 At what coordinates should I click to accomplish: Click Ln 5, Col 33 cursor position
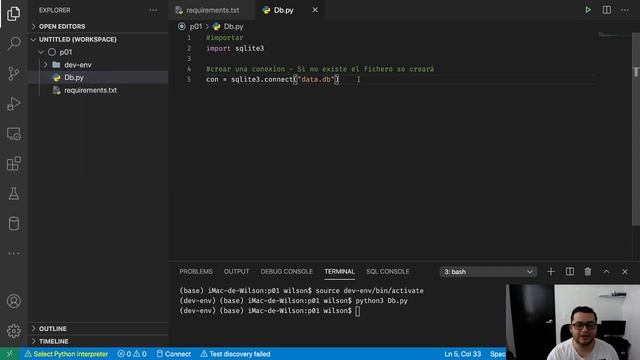pyautogui.click(x=462, y=354)
